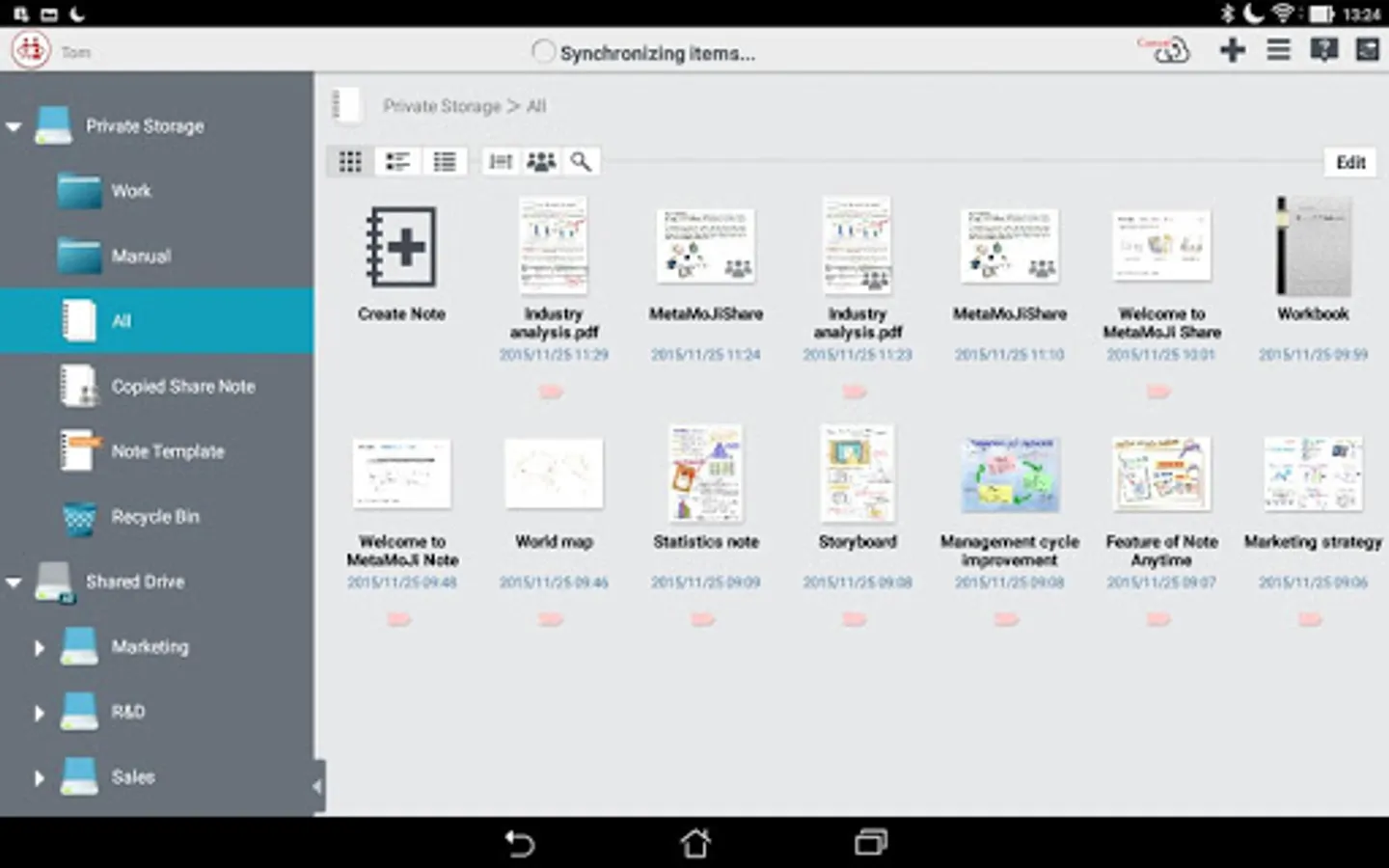Open the Work folder
This screenshot has height=868, width=1389.
coord(156,191)
